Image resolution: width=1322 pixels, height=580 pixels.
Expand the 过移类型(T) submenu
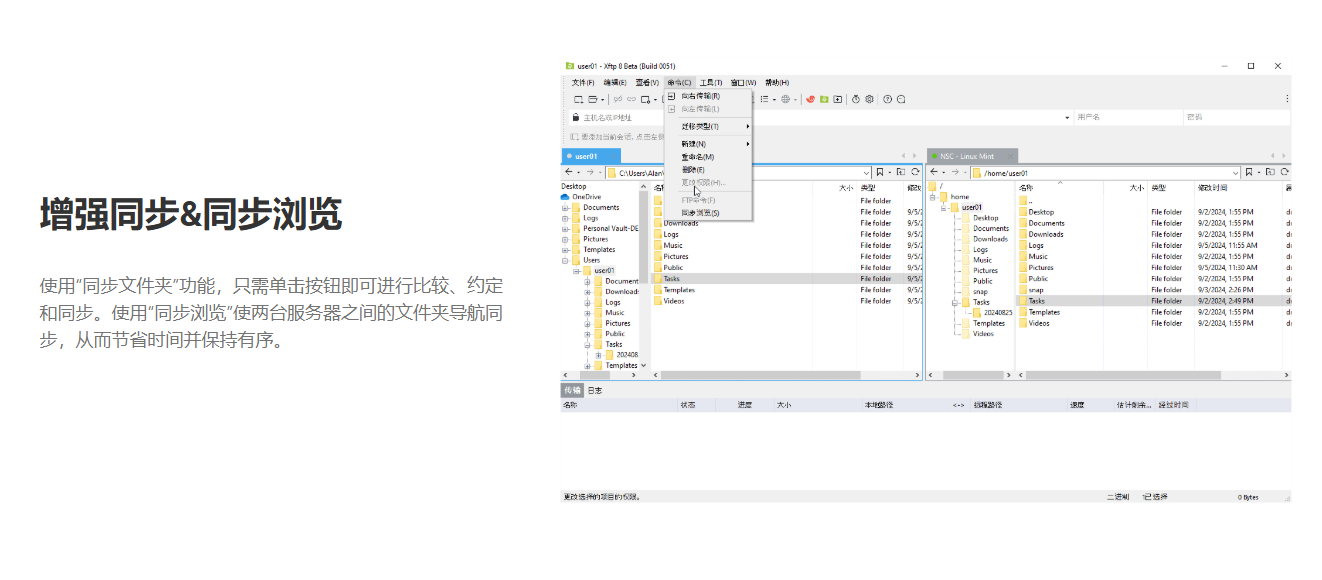(708, 127)
